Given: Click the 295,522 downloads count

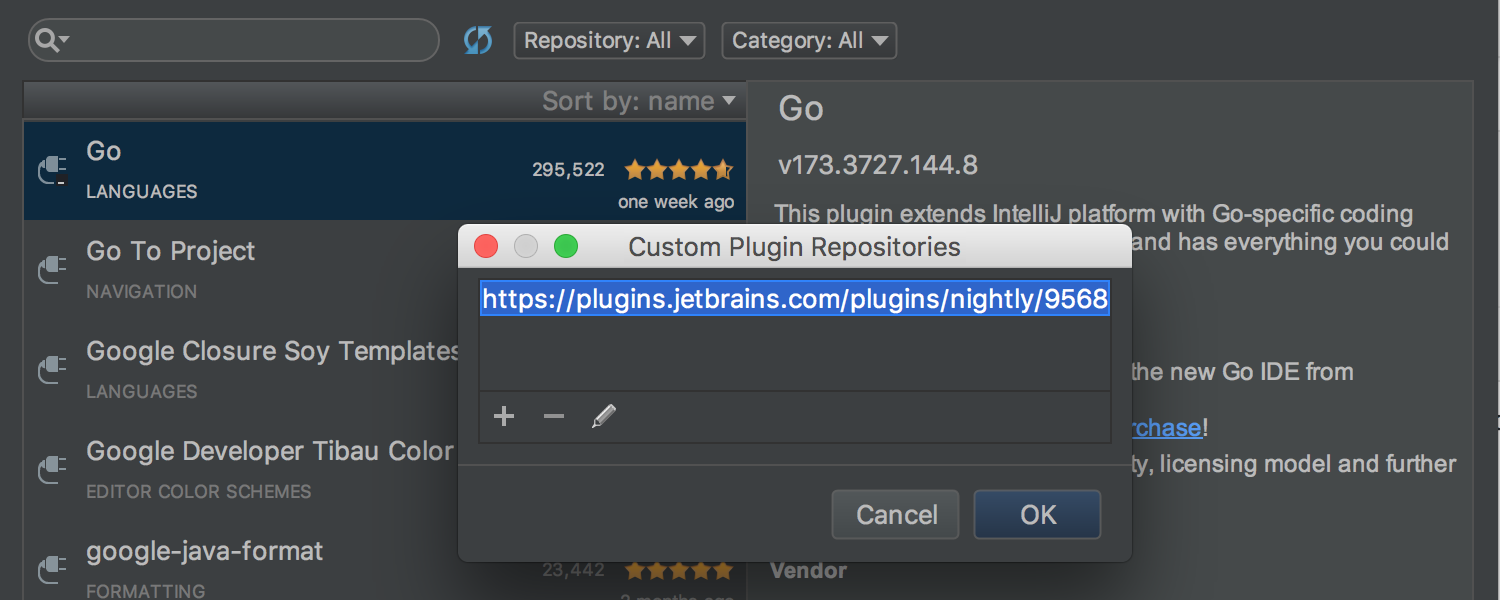Looking at the screenshot, I should [568, 170].
